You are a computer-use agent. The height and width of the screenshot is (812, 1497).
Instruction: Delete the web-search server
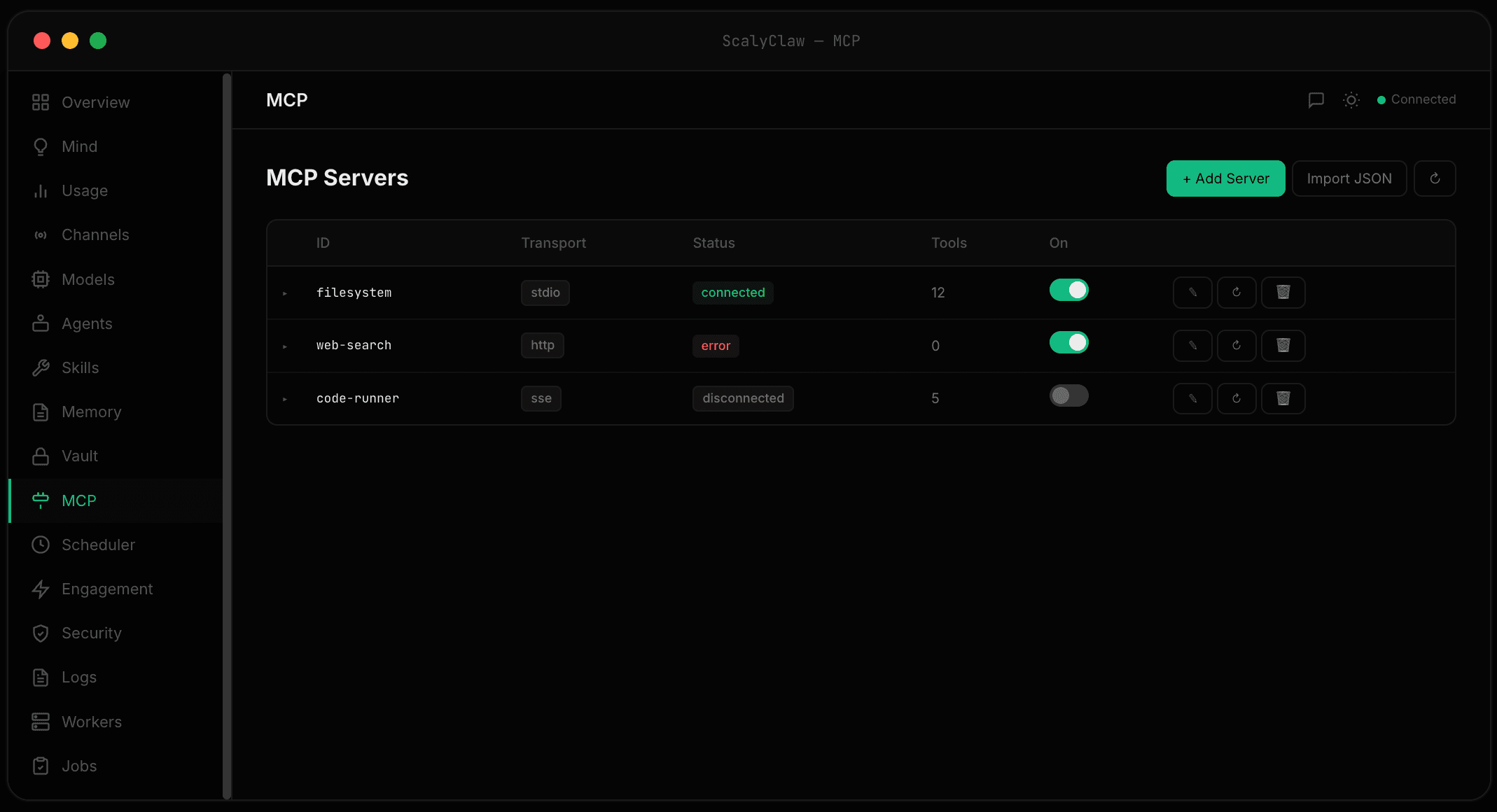pos(1283,345)
